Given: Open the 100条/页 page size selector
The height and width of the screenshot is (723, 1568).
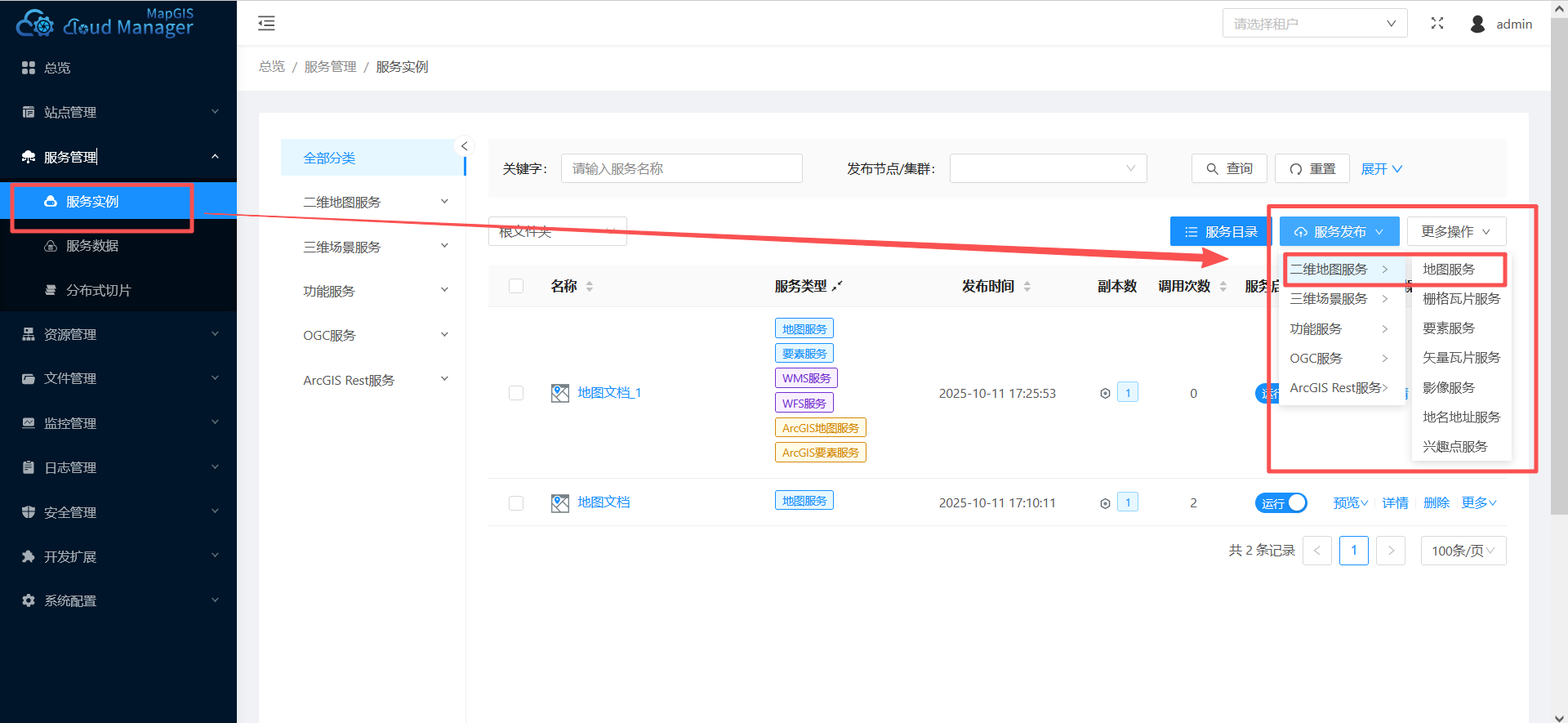Looking at the screenshot, I should click(x=1463, y=551).
